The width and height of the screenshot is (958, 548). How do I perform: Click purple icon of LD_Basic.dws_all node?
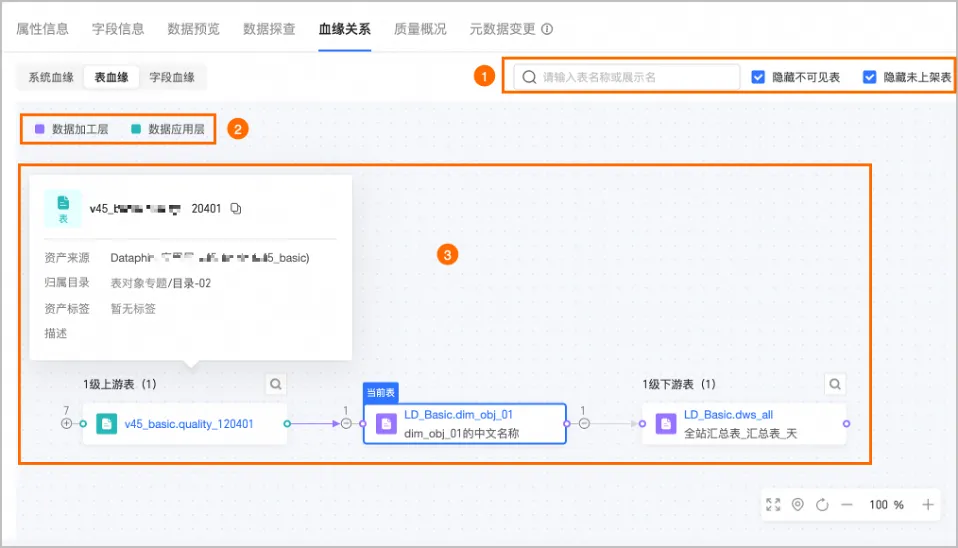coord(666,423)
